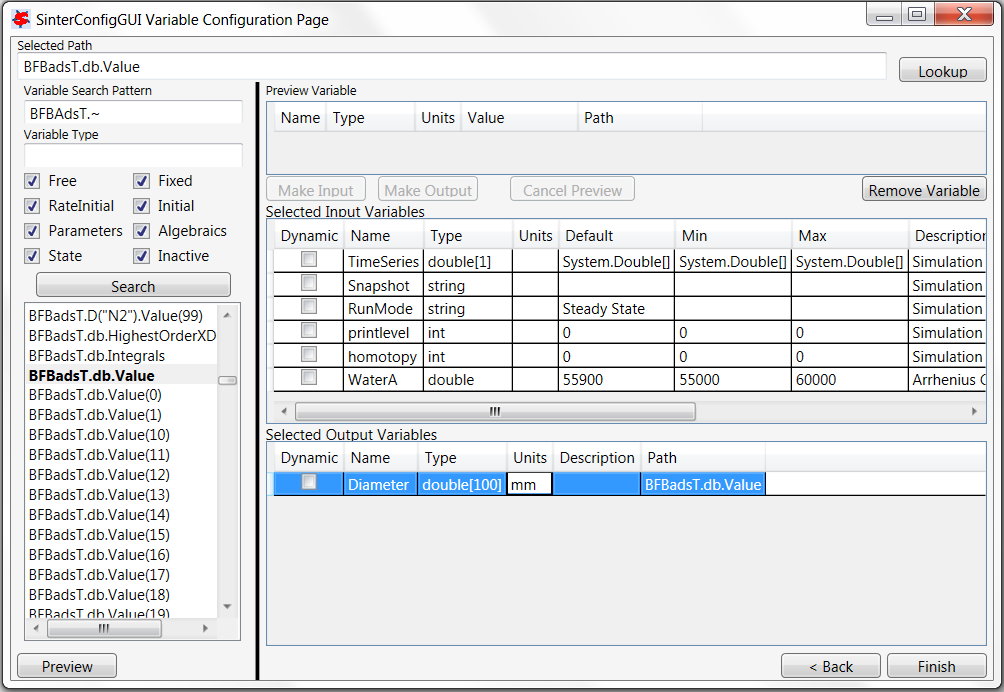Viewport: 1004px width, 692px height.
Task: Toggle Dynamic checkbox for WaterA row
Action: point(309,378)
